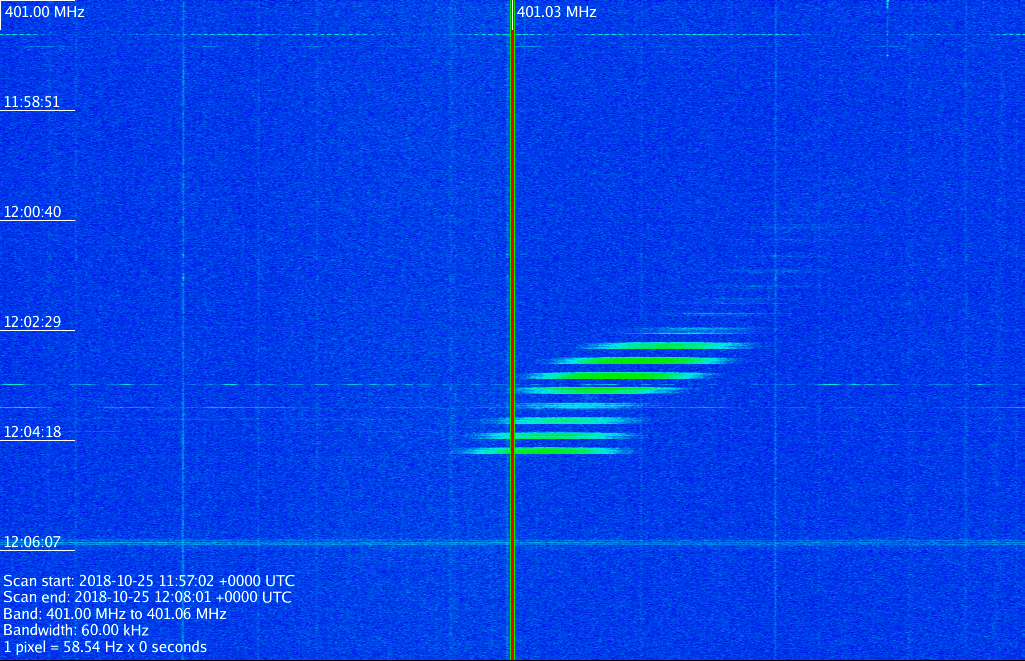Image resolution: width=1025 pixels, height=661 pixels.
Task: Click the uppermost wide bright green signal burst
Action: pyautogui.click(x=665, y=346)
